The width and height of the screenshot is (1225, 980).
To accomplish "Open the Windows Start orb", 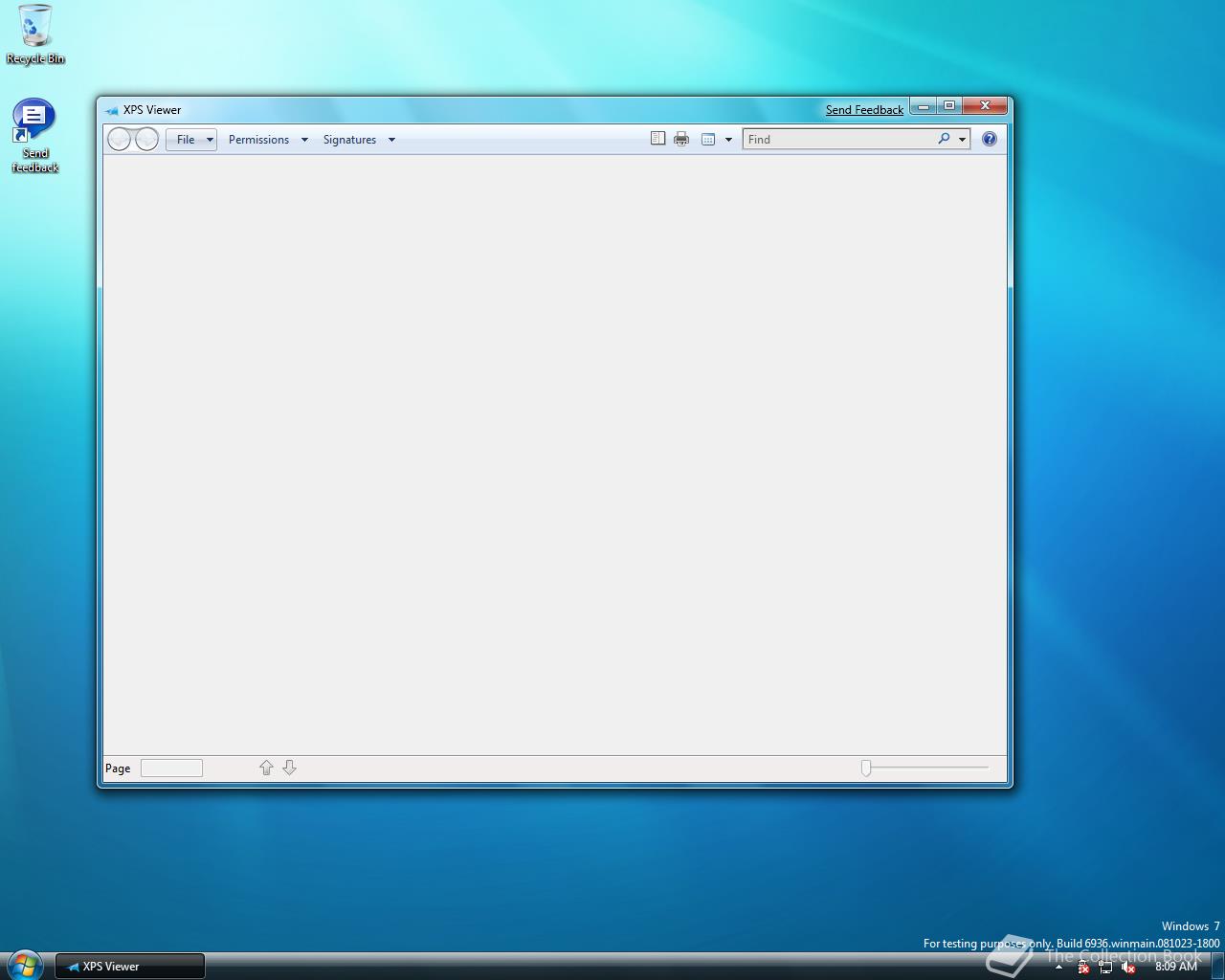I will click(24, 965).
